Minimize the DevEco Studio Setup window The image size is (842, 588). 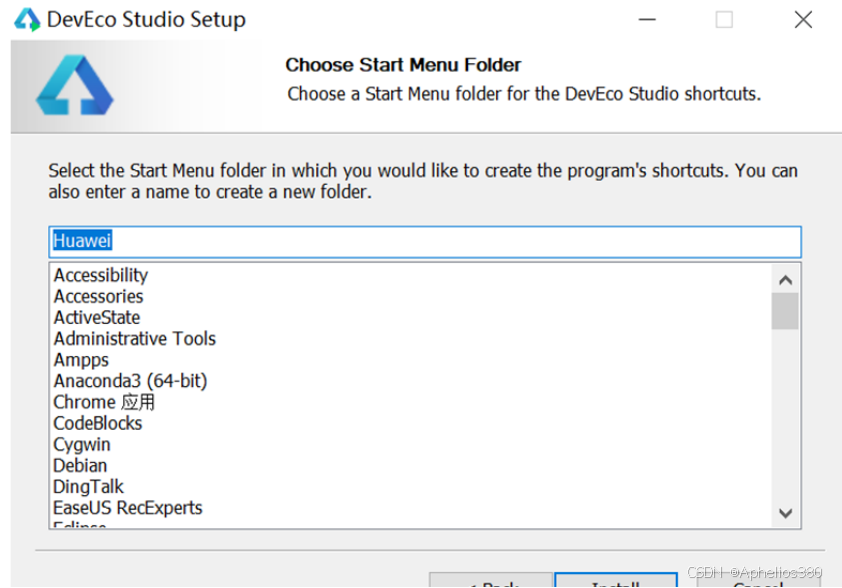pos(647,20)
